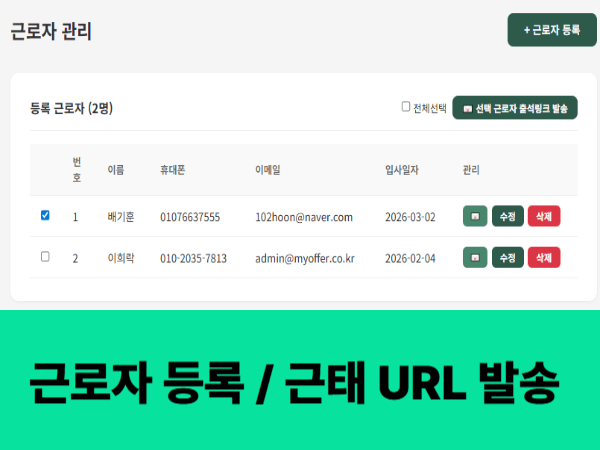Click the 이메일 column header

[268, 170]
